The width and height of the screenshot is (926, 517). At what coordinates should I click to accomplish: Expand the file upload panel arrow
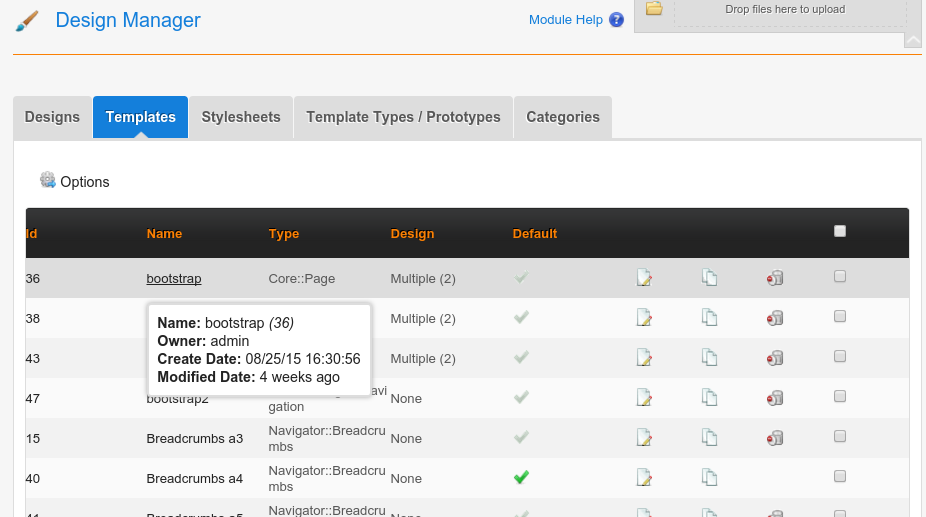912,41
